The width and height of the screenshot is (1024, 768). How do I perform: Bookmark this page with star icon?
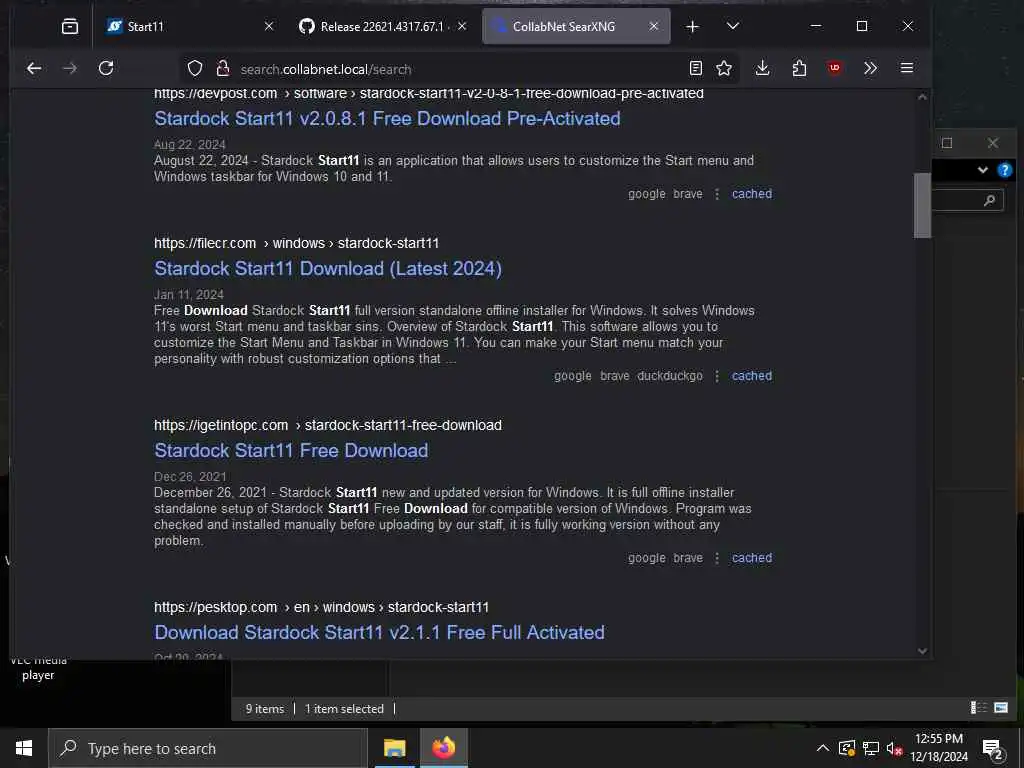point(724,68)
